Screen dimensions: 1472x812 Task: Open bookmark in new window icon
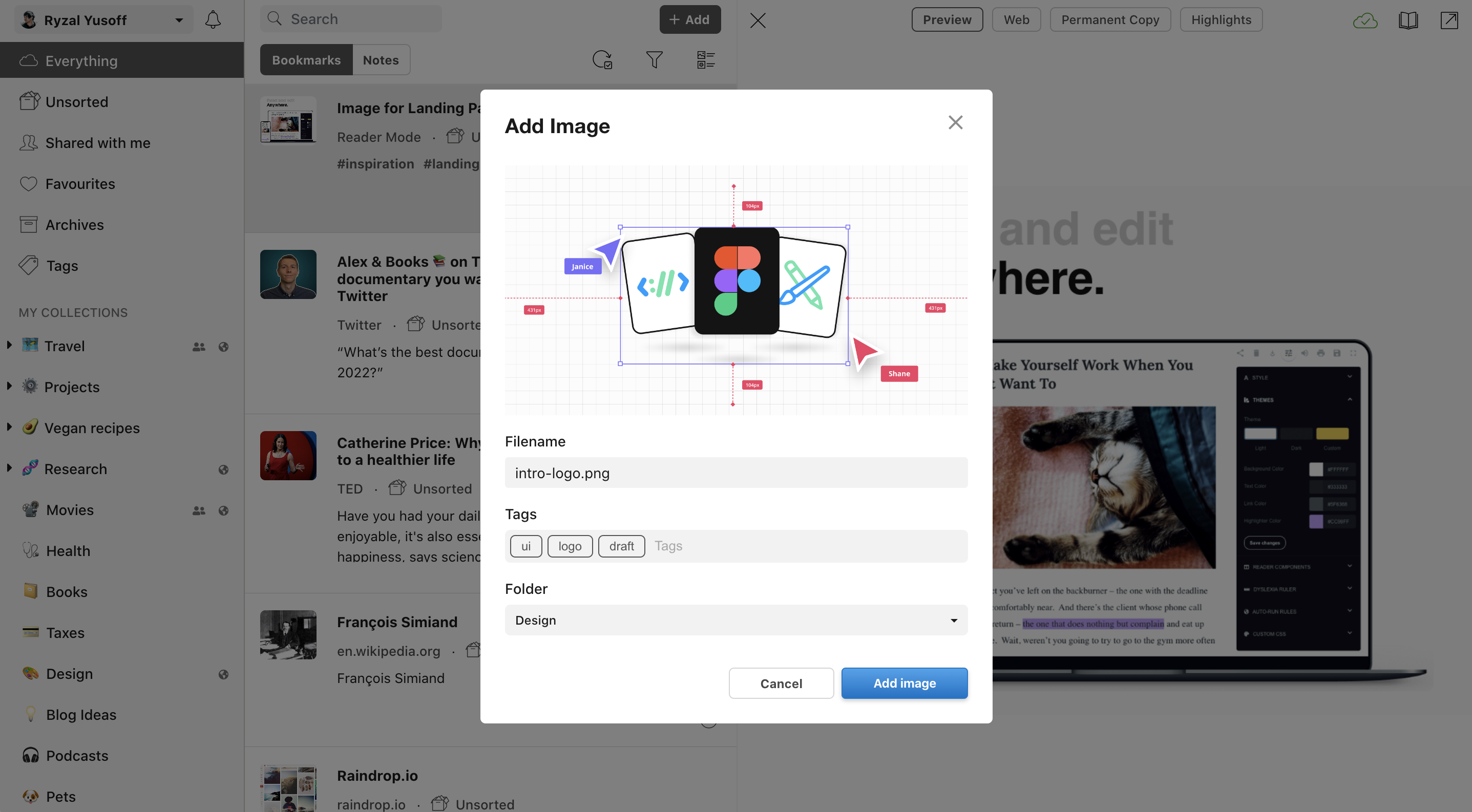[1448, 20]
